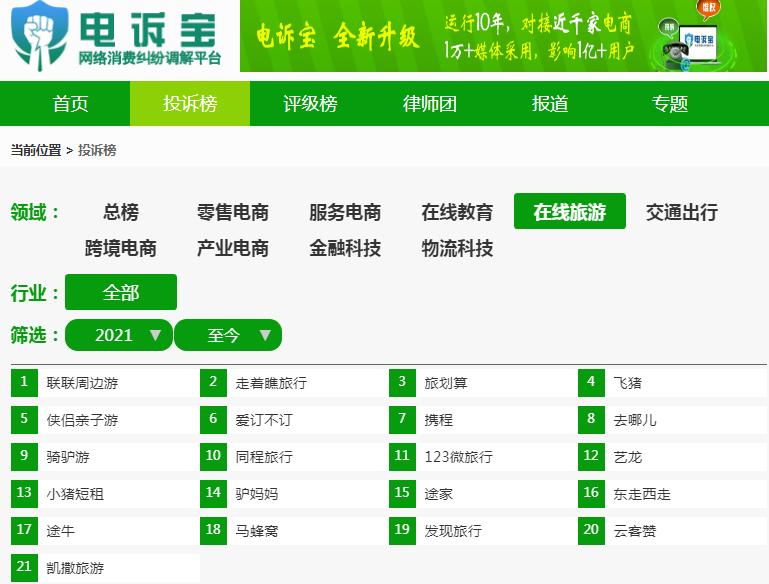The image size is (769, 584).
Task: Open rank 1 联联周边游
Action: click(105, 383)
